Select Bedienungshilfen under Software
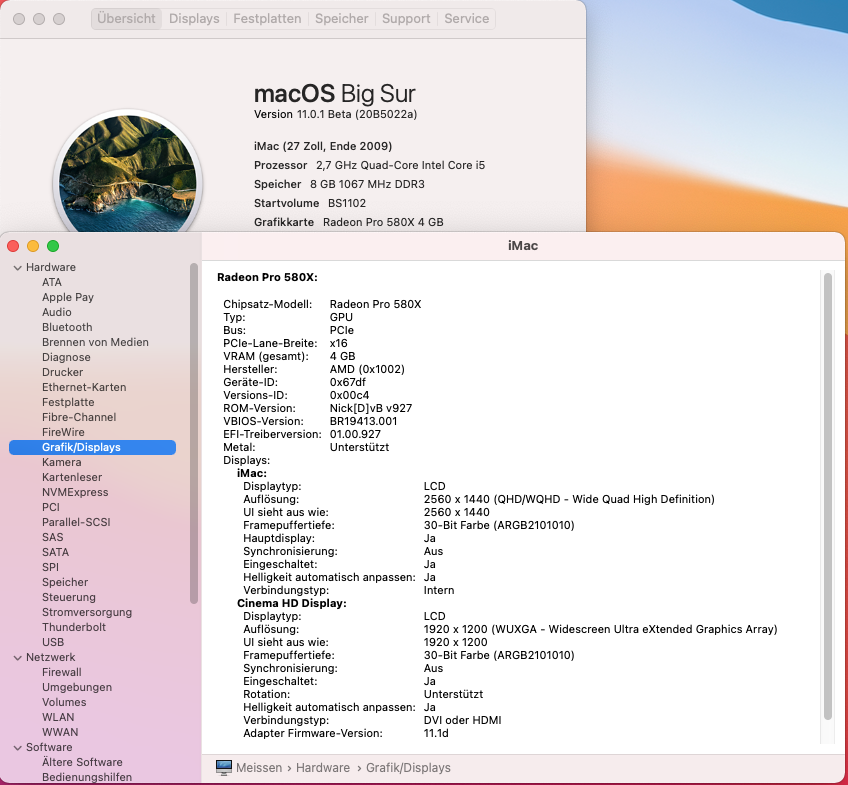The height and width of the screenshot is (785, 848). click(87, 777)
